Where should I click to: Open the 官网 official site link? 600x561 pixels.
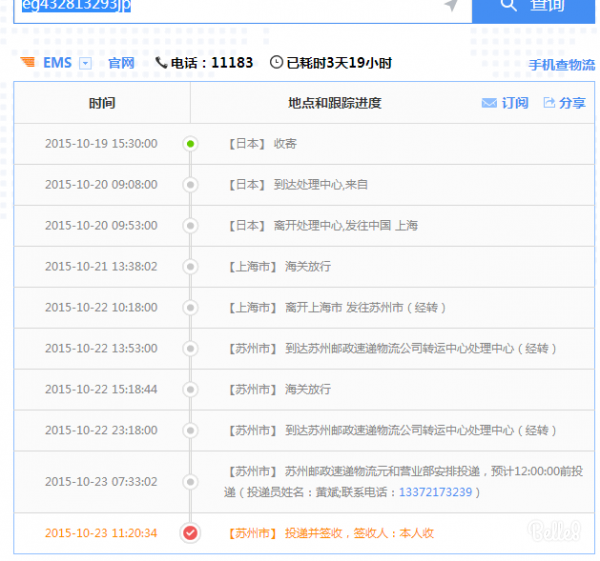tap(121, 63)
